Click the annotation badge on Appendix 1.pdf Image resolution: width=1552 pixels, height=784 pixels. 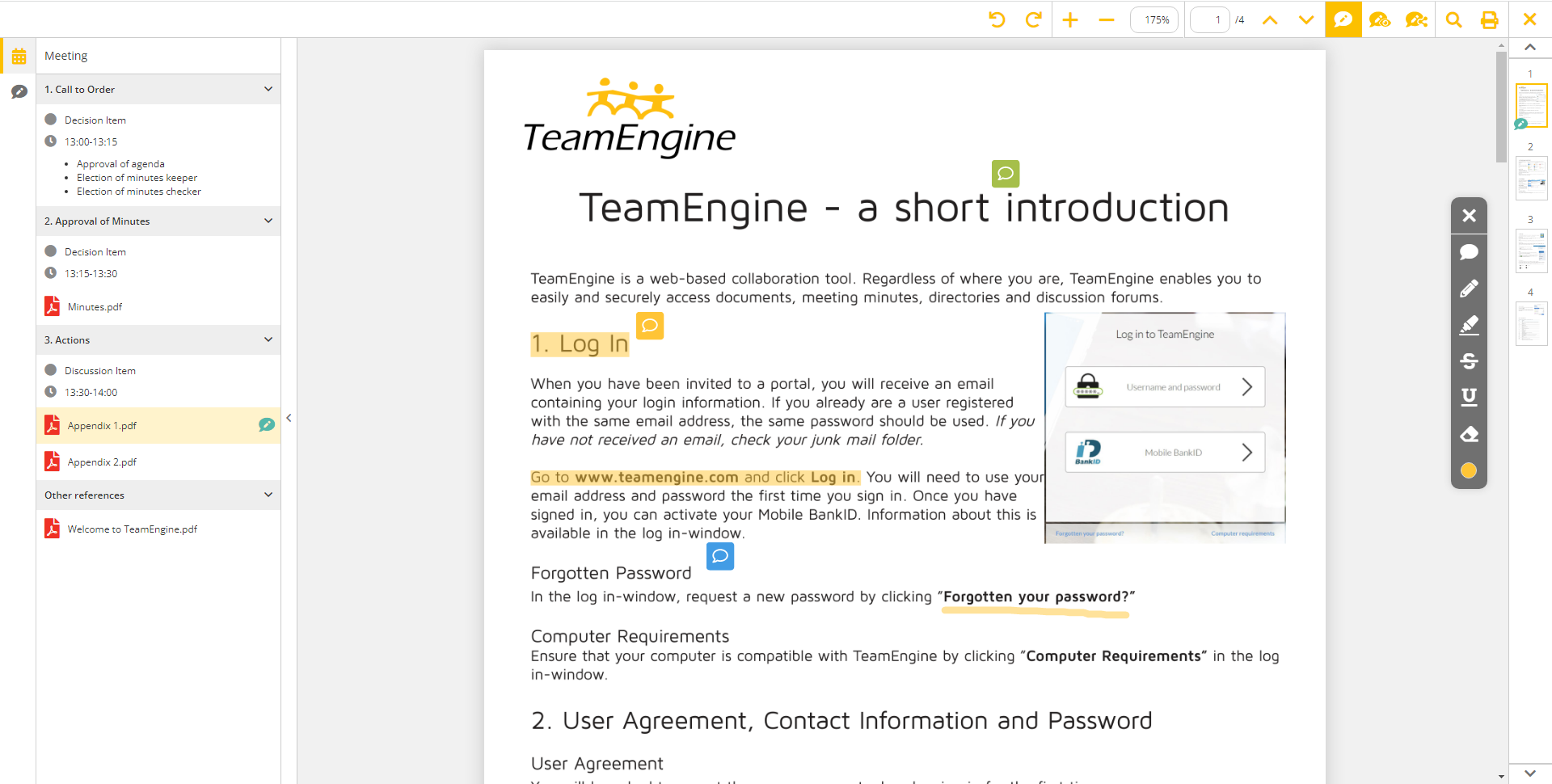[x=266, y=424]
